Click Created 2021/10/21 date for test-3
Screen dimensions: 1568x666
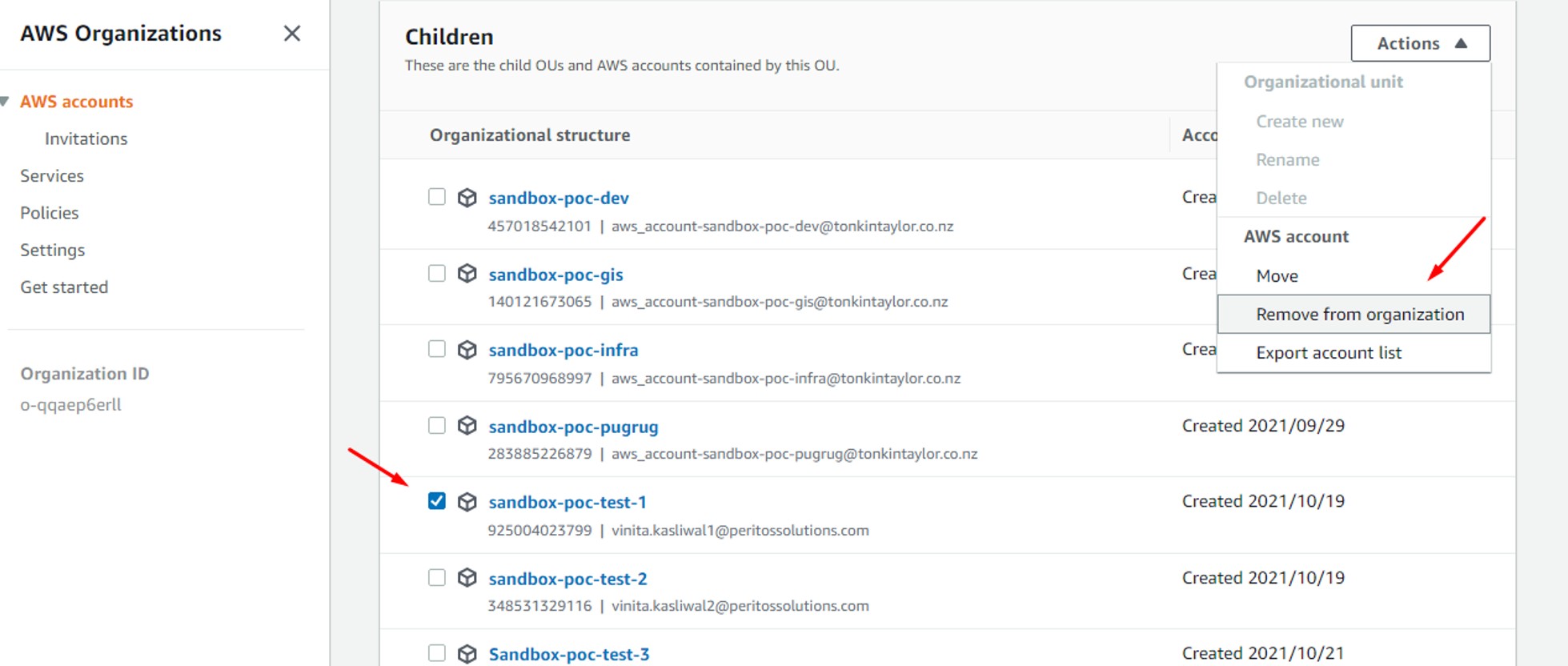1263,653
